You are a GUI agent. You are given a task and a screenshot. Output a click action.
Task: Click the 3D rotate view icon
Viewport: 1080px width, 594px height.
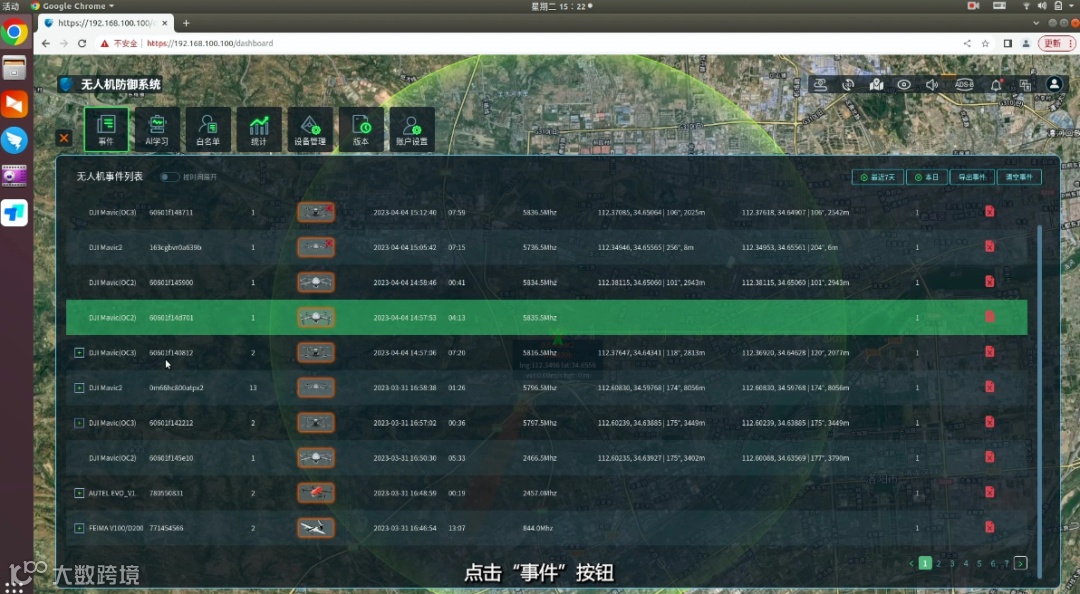click(x=848, y=85)
